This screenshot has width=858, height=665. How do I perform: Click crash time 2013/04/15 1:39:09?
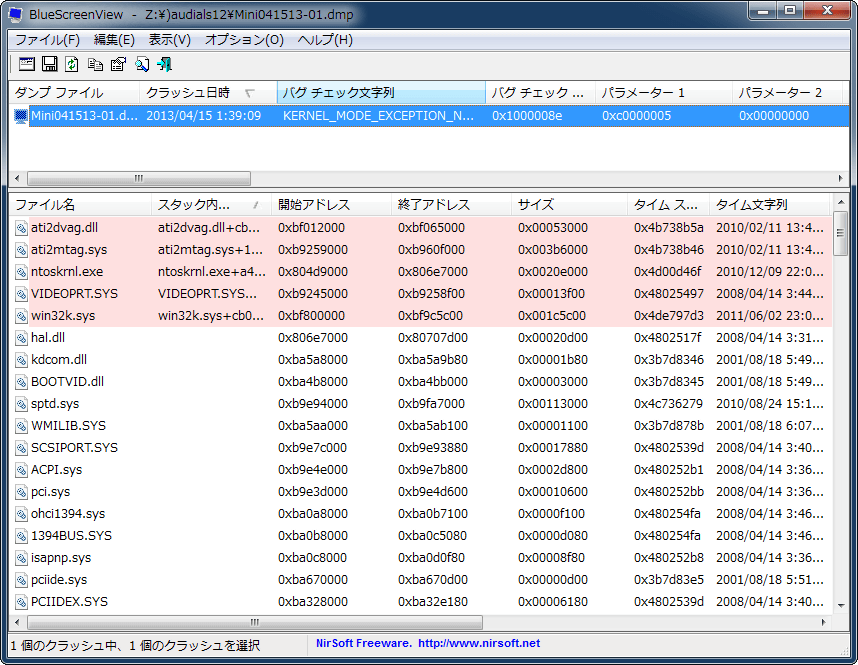click(x=204, y=116)
